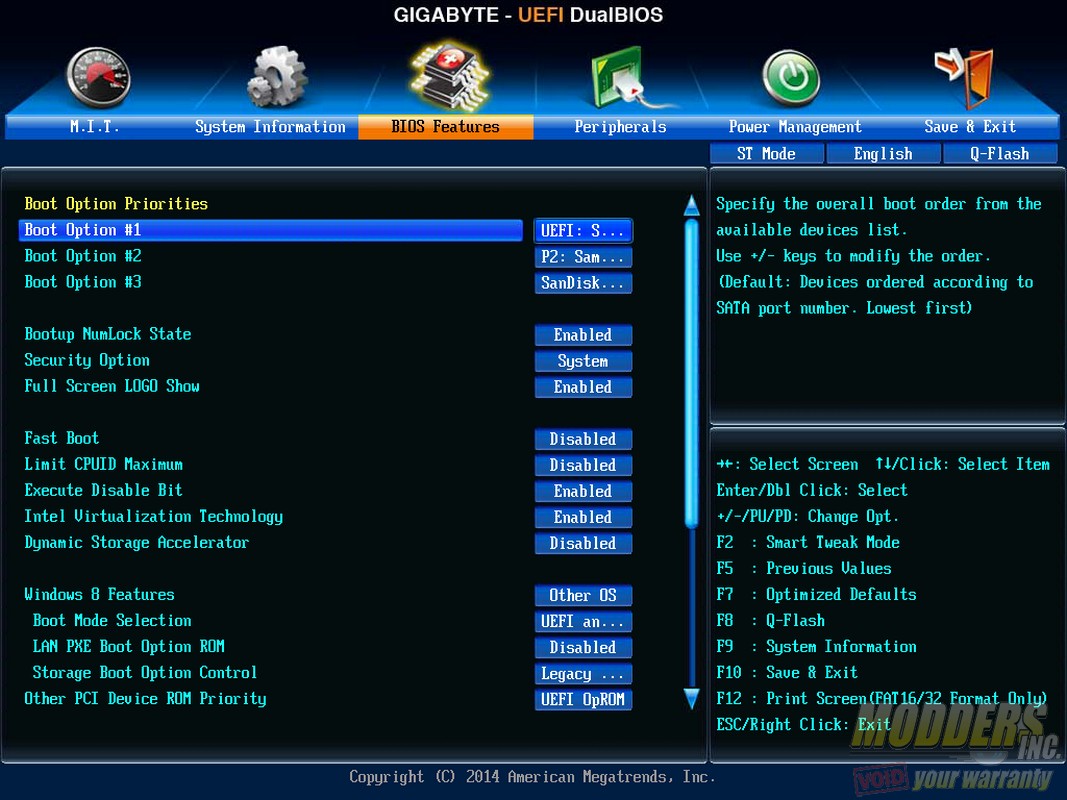This screenshot has width=1067, height=800.
Task: Open Other PCI Device ROM Priority dropdown
Action: tap(583, 699)
